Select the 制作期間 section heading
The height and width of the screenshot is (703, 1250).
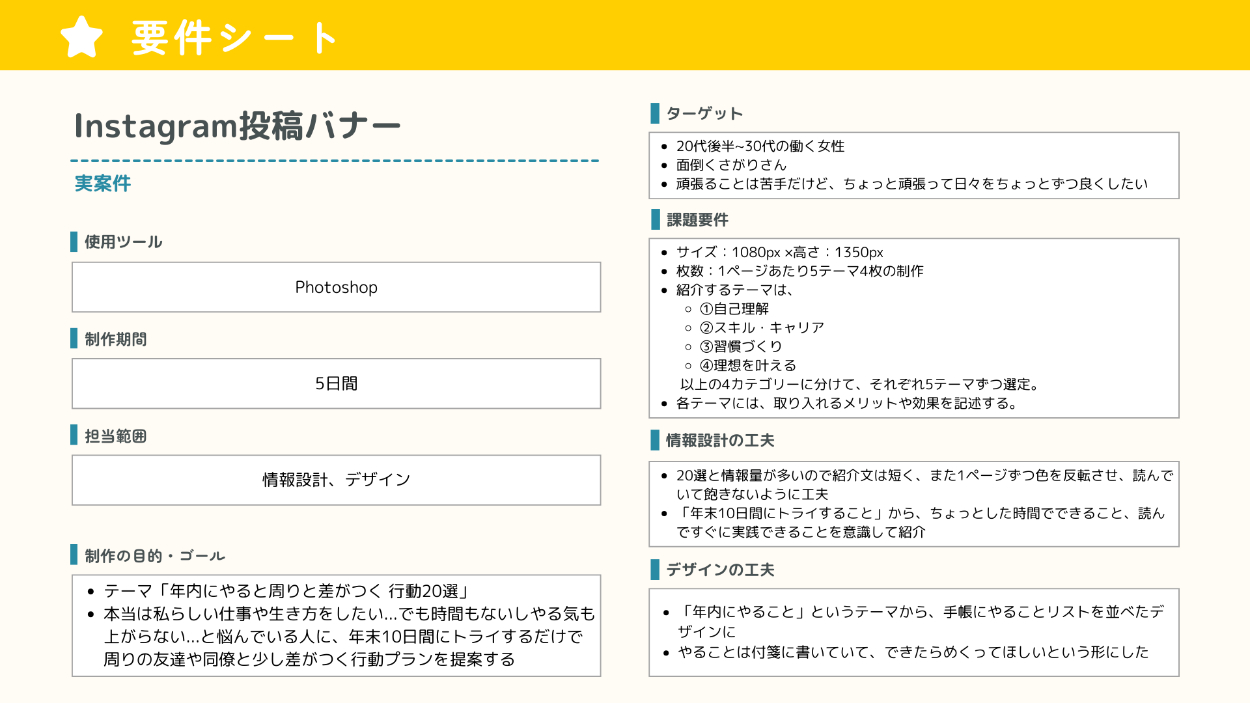point(115,339)
